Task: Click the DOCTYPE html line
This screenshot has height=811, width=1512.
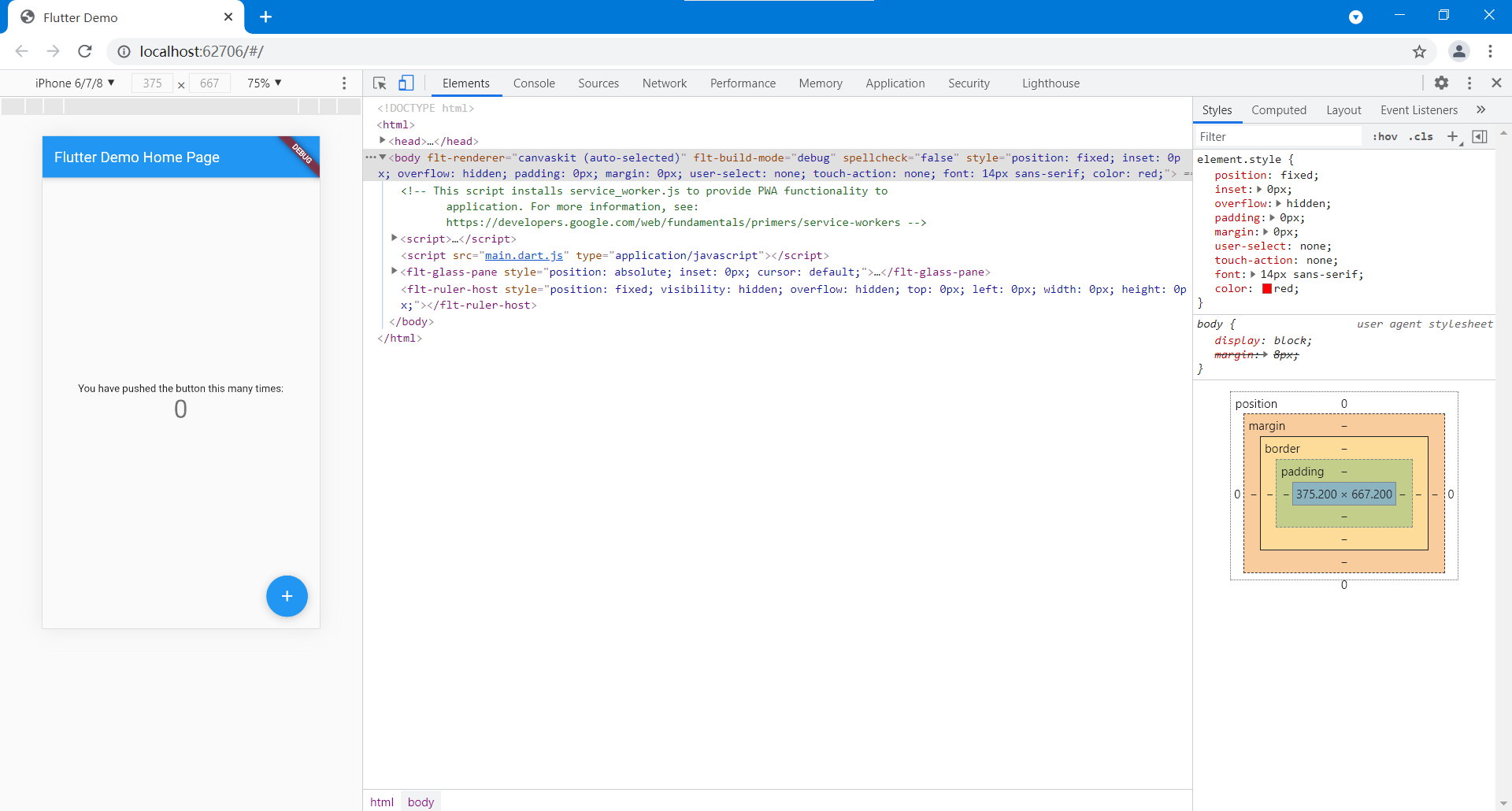Action: tap(426, 108)
